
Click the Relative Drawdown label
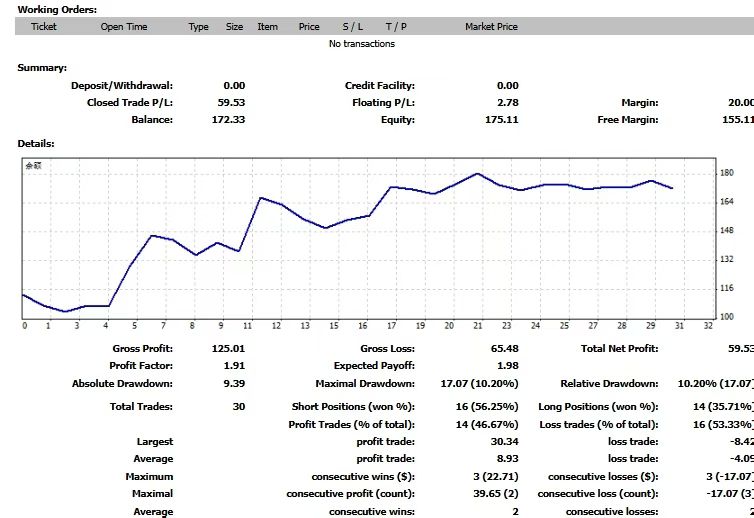(x=609, y=384)
